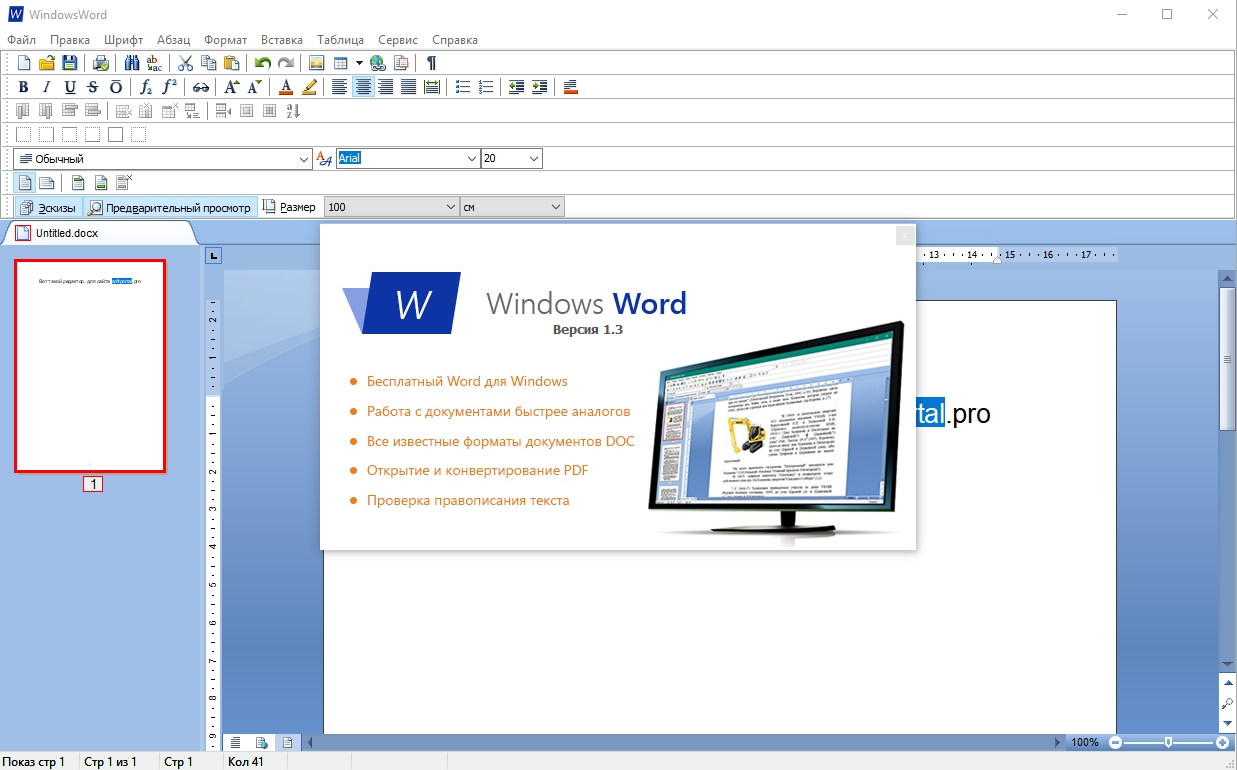
Task: Open the Справка menu
Action: tap(455, 40)
